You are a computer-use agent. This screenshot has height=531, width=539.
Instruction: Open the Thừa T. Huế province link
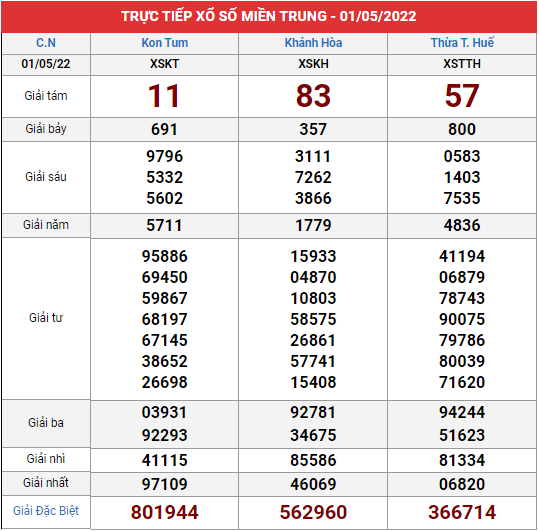coord(462,43)
